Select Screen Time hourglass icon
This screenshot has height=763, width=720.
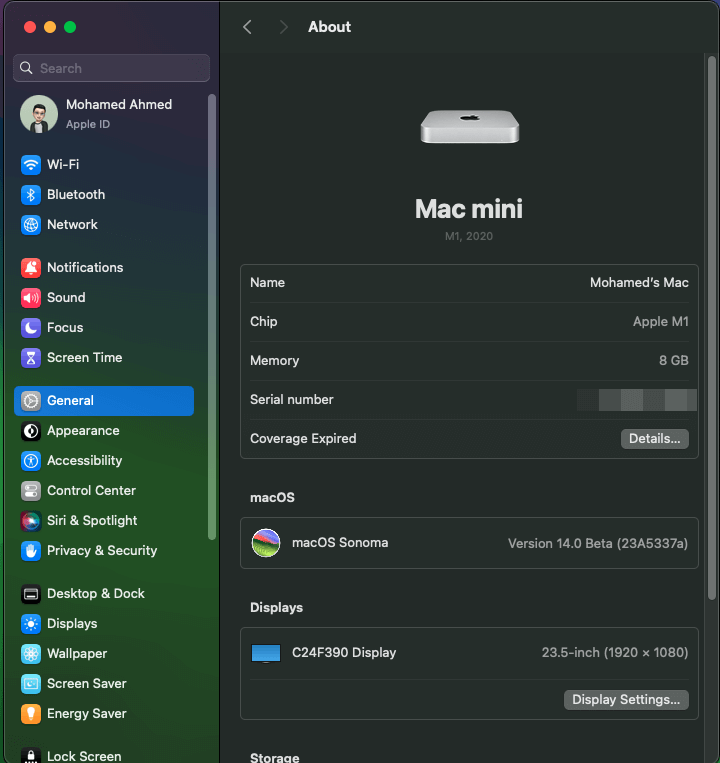[31, 358]
